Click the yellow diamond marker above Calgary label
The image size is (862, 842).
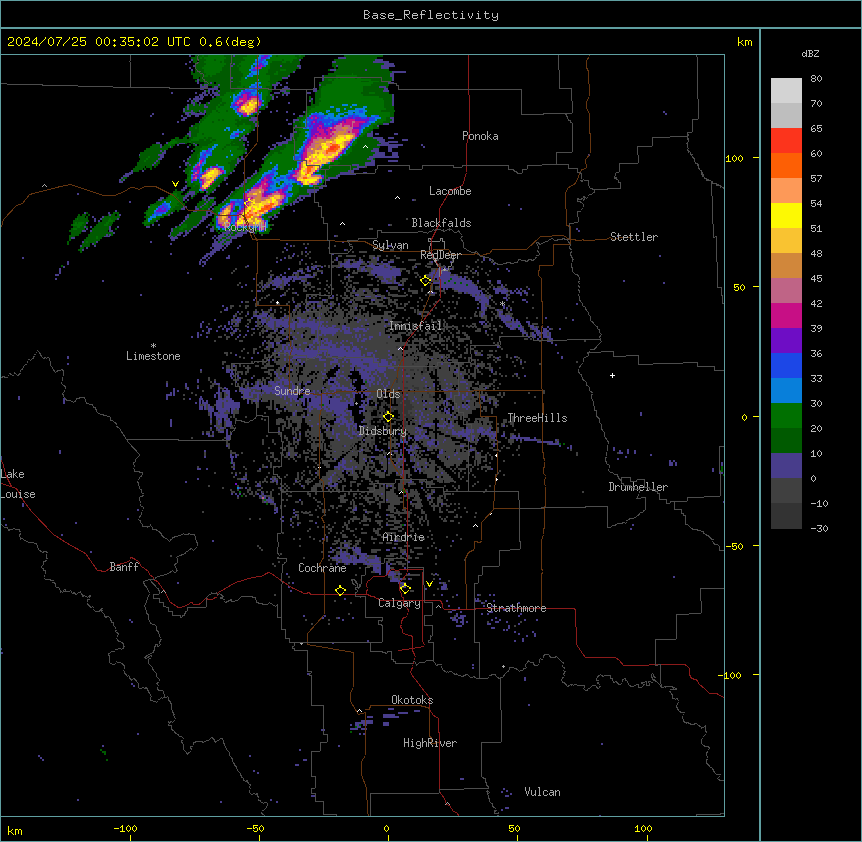(405, 589)
